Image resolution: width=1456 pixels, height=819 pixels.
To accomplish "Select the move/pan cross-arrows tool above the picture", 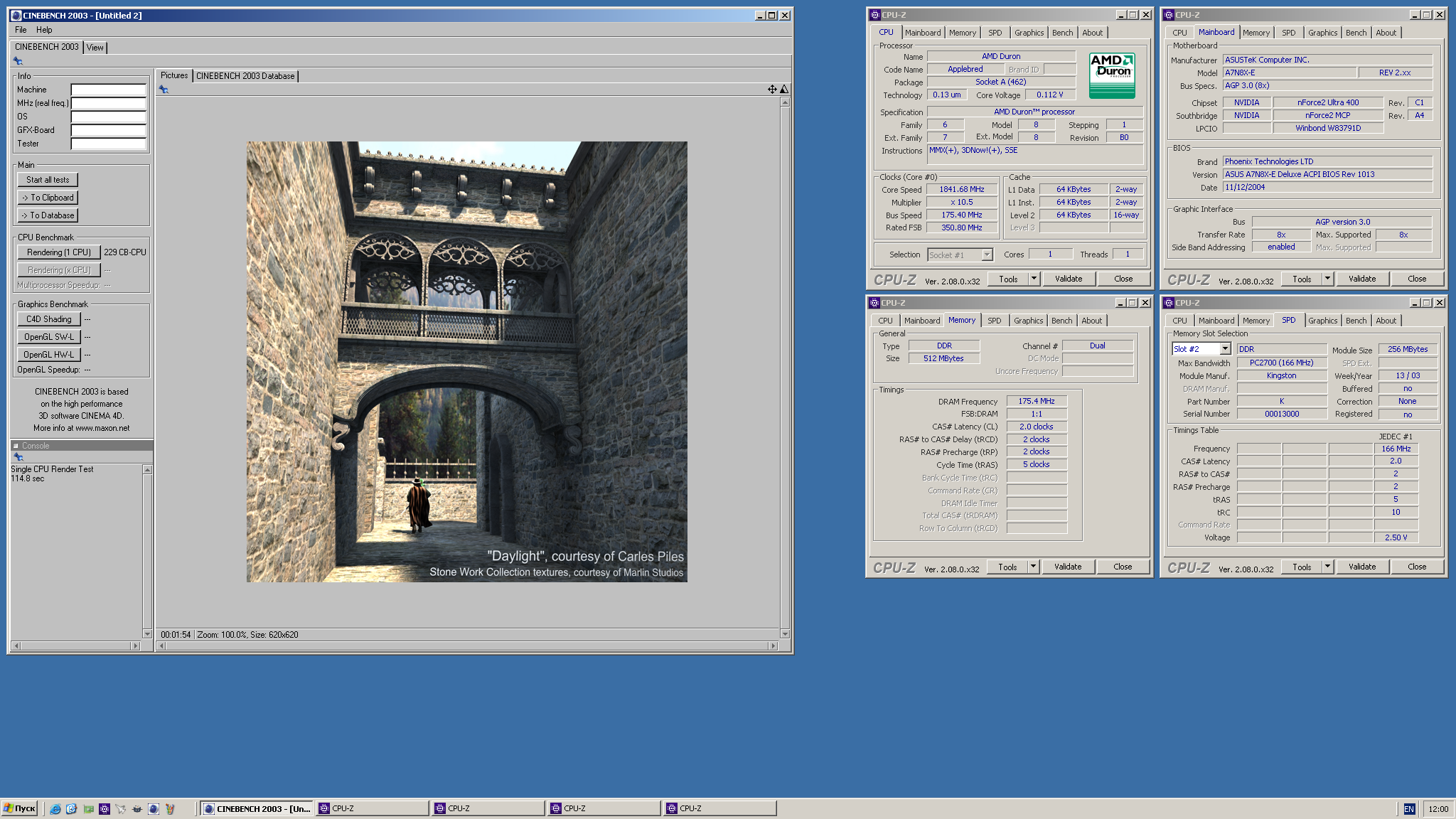I will click(772, 90).
